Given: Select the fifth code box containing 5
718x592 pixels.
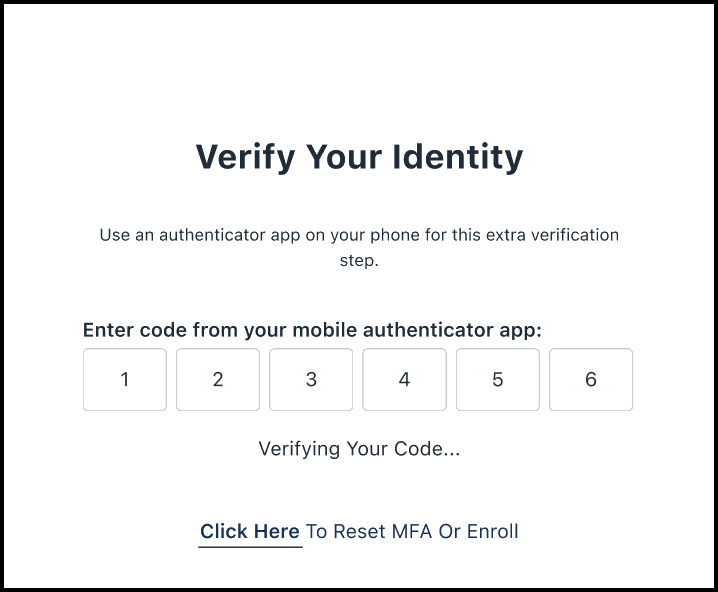Looking at the screenshot, I should coord(497,380).
